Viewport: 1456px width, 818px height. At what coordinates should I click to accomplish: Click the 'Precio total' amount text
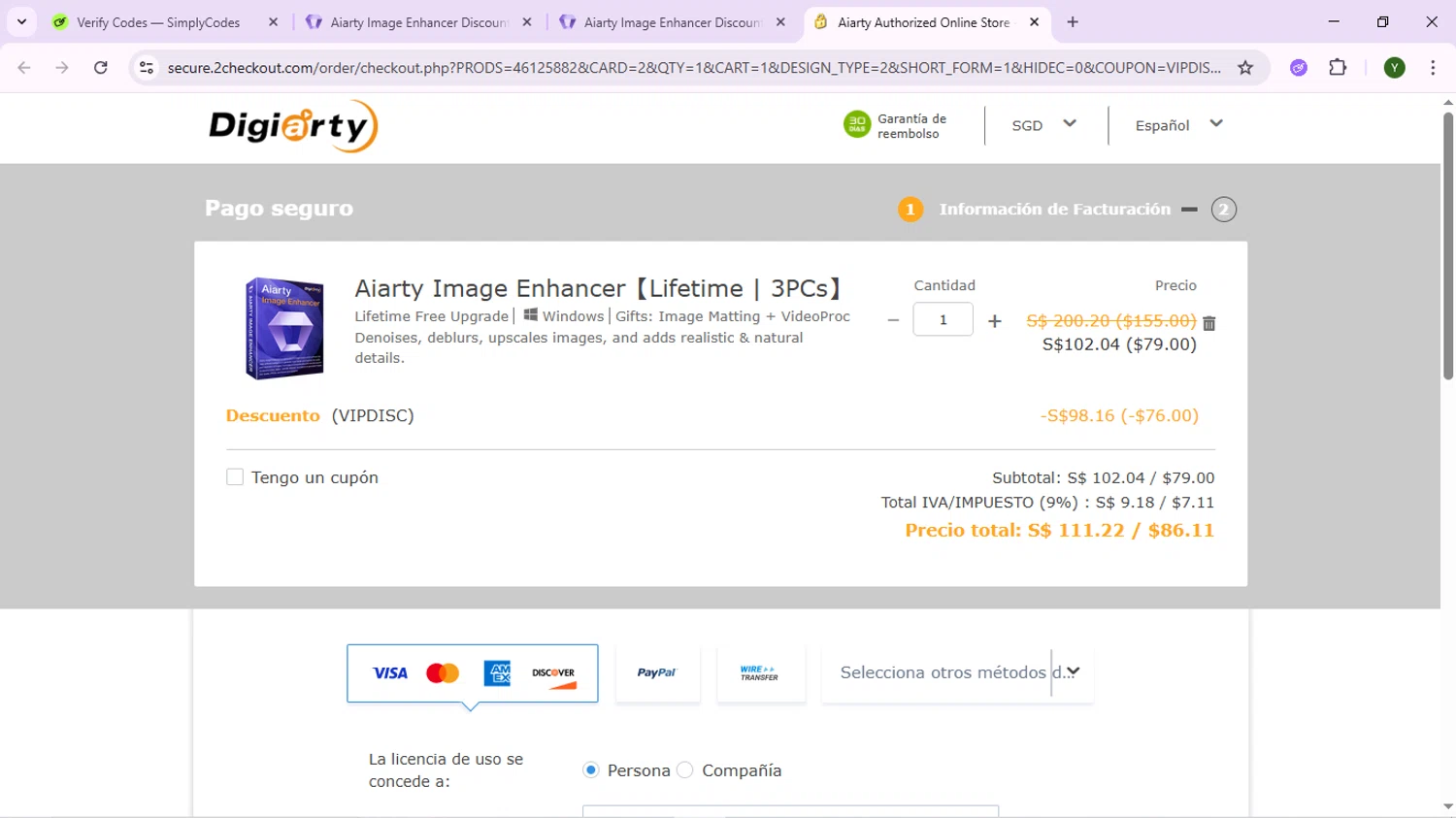[1060, 531]
